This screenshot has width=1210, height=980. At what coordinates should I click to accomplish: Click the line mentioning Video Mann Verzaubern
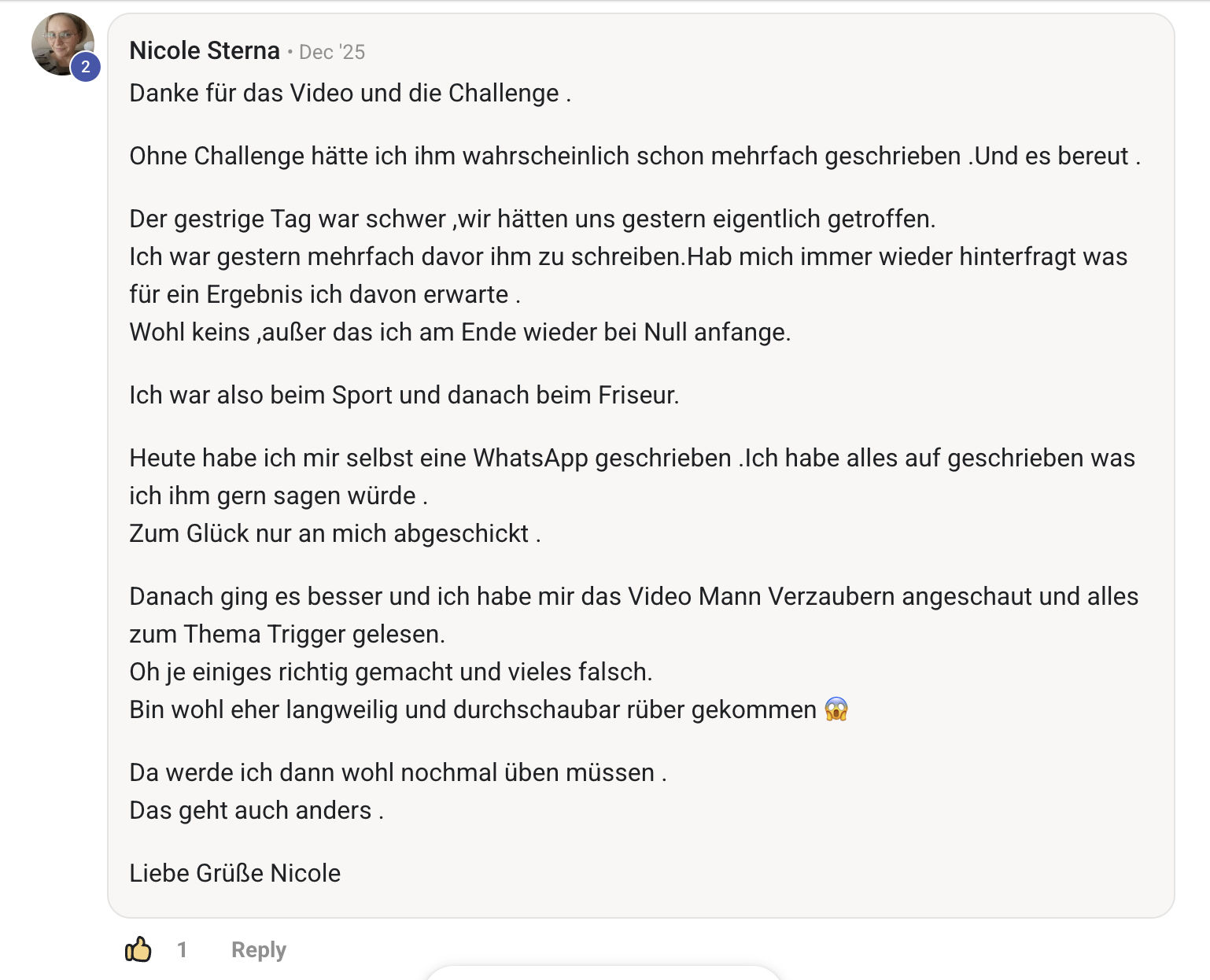point(634,596)
